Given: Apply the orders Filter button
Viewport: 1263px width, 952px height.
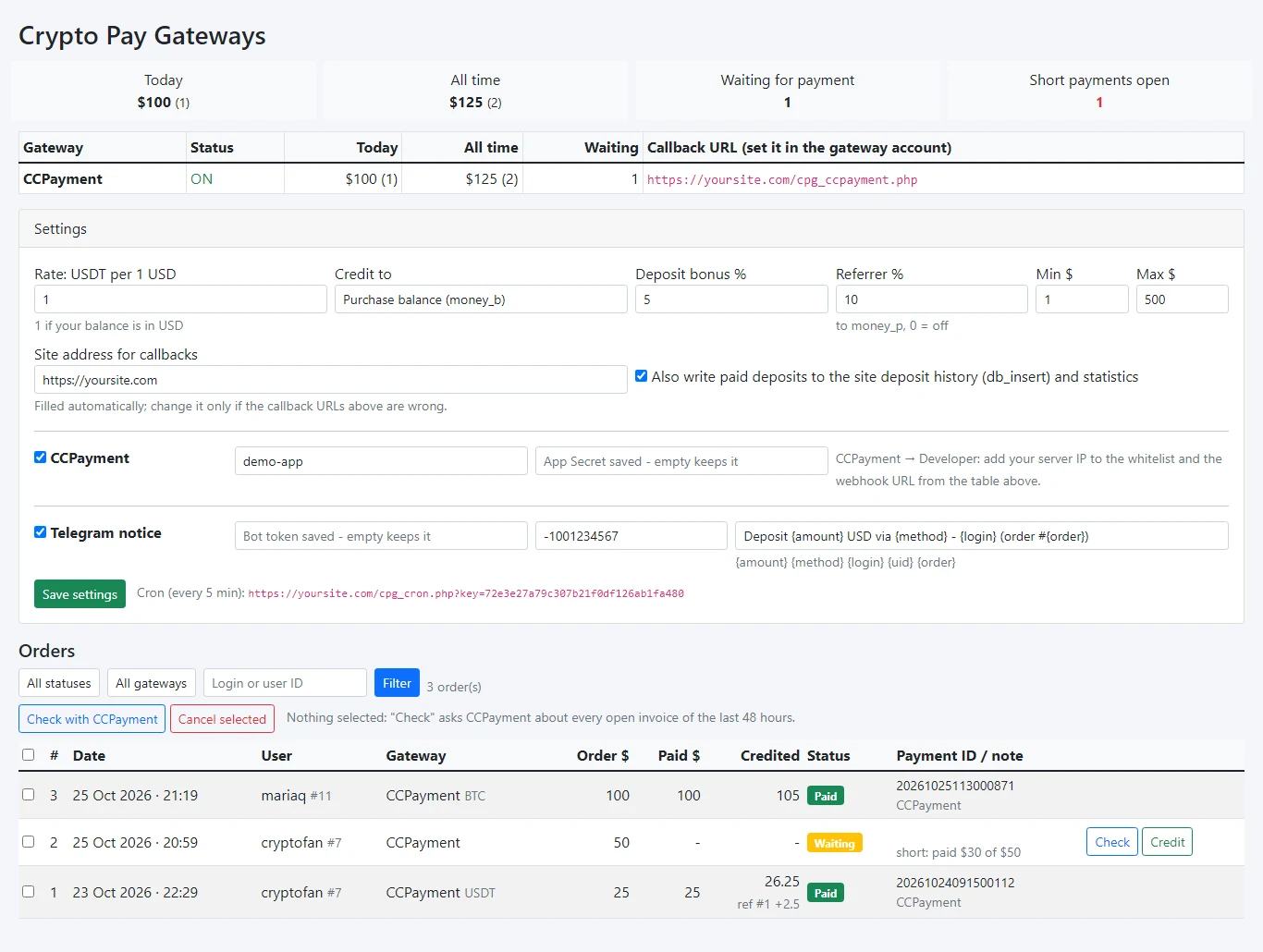Looking at the screenshot, I should [397, 683].
